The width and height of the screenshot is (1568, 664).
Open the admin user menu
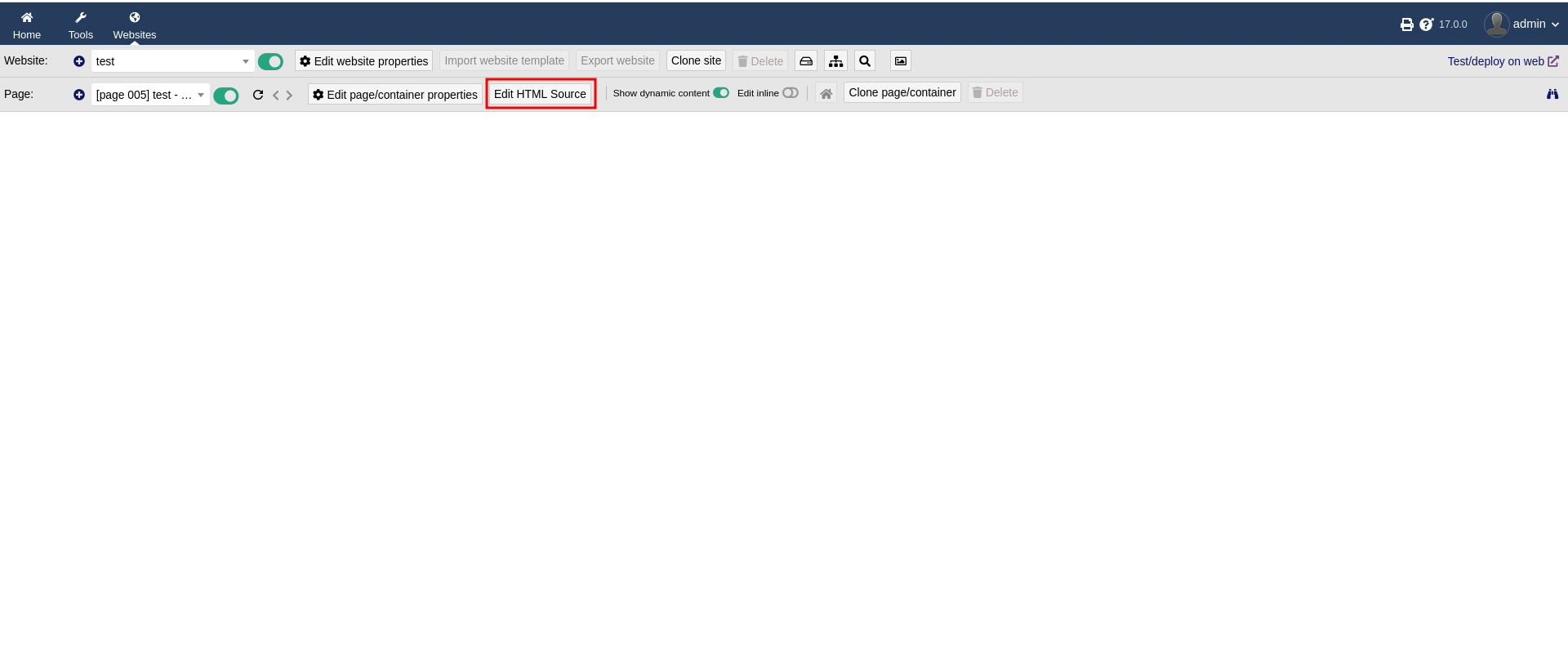click(x=1522, y=25)
